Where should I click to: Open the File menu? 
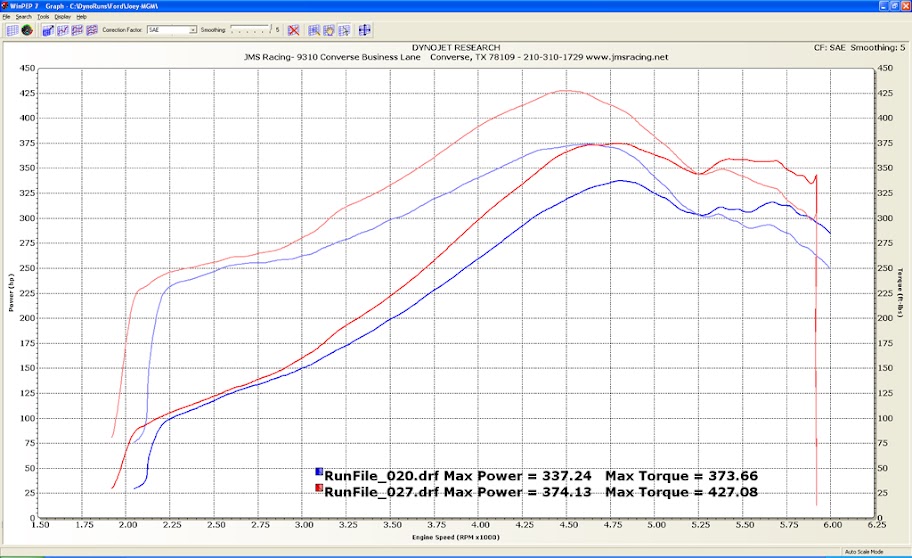coord(6,17)
